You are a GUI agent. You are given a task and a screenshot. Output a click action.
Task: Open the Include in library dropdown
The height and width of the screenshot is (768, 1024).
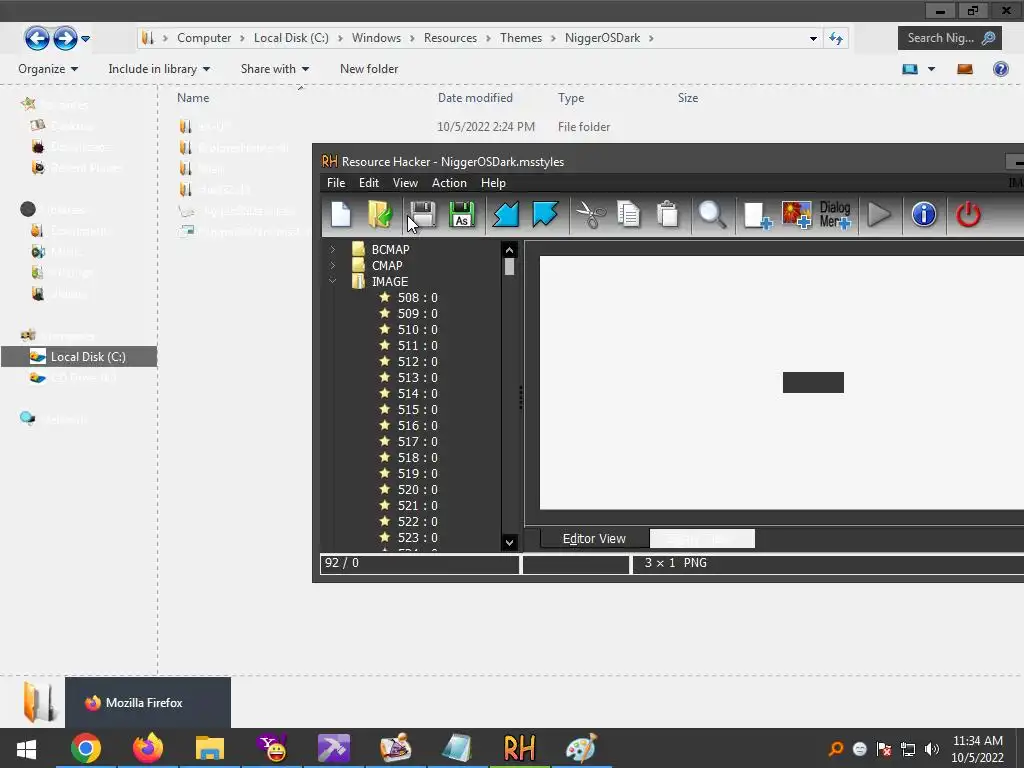159,69
